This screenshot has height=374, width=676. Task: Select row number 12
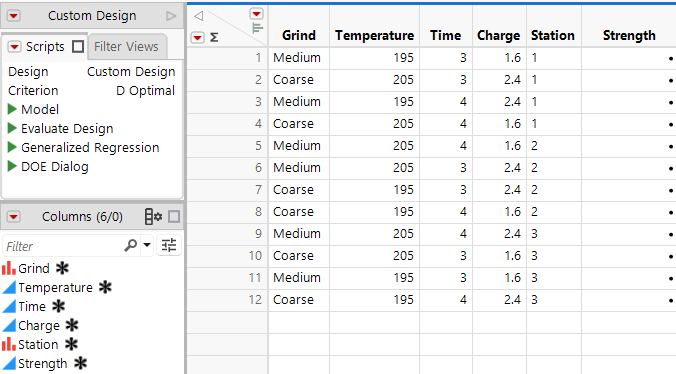coord(228,299)
